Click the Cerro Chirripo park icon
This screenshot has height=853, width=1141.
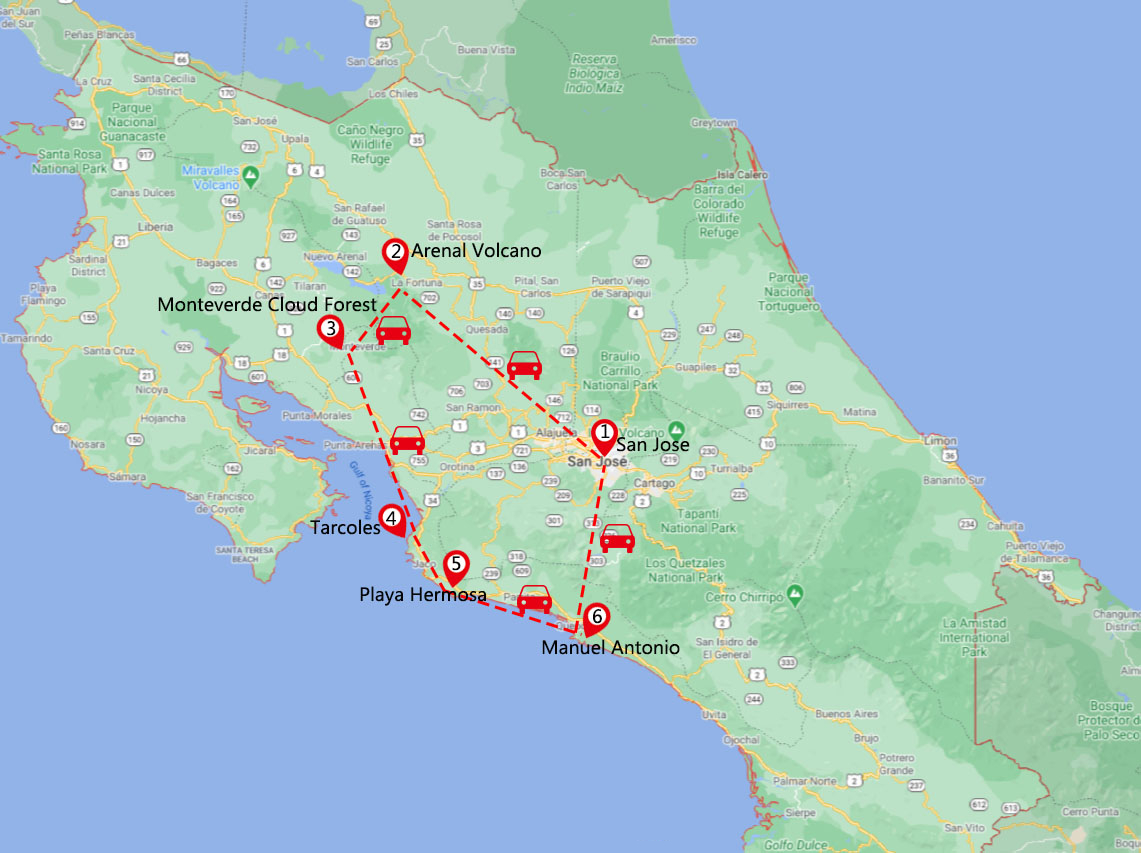[794, 591]
